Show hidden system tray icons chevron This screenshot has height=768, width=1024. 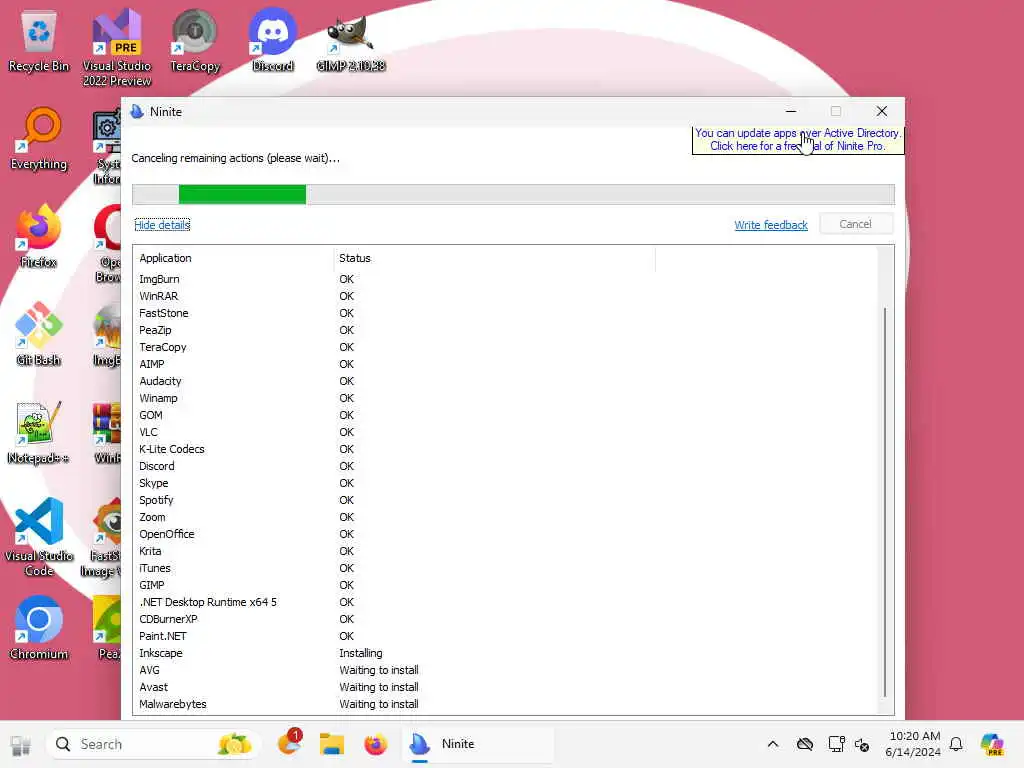tap(773, 744)
